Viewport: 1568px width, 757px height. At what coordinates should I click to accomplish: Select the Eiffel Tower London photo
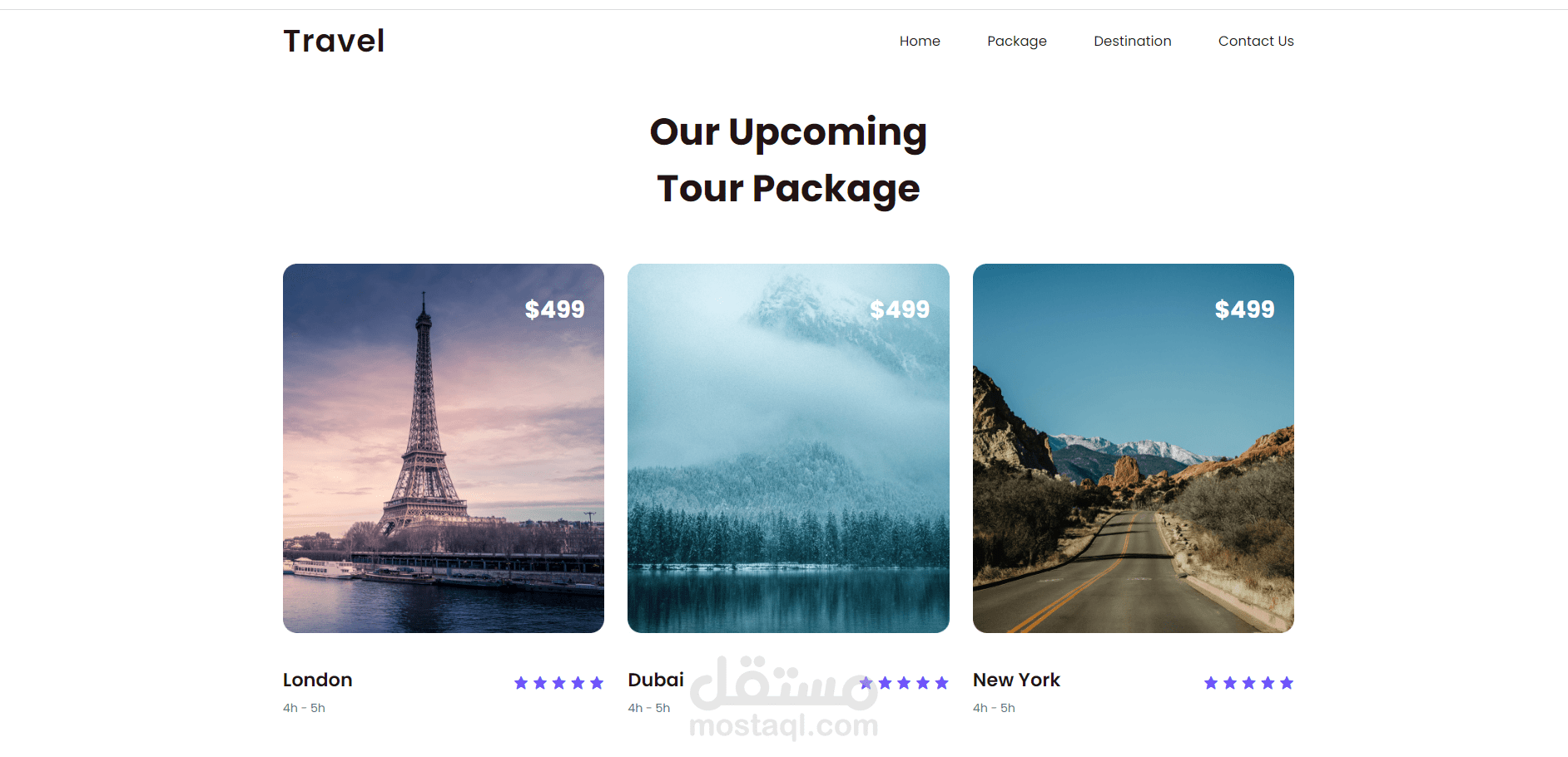(444, 448)
